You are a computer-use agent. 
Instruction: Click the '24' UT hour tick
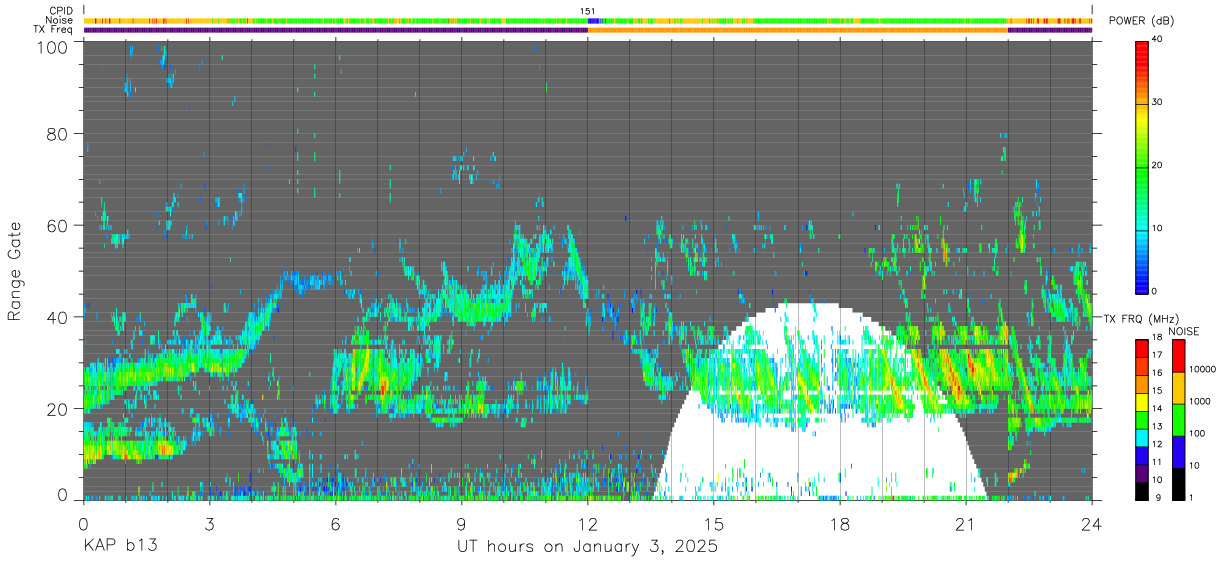tap(1092, 523)
